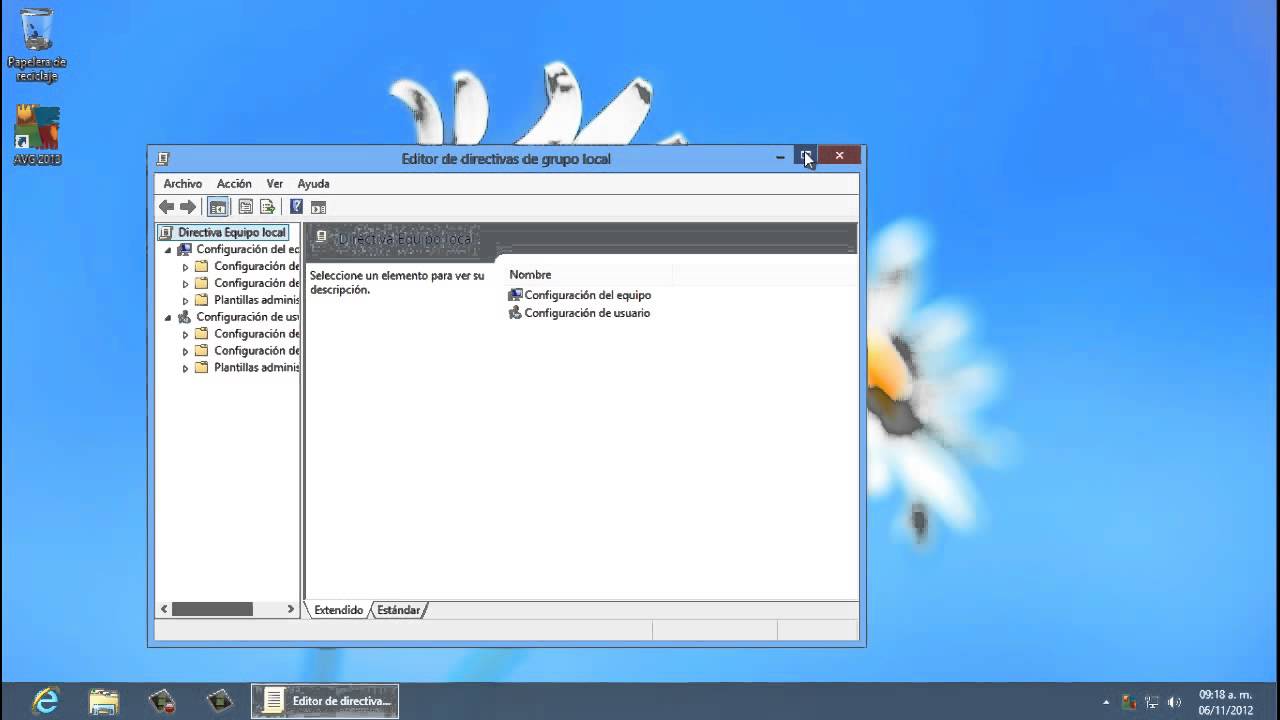Select the AVG 2013 desktop shortcut
The height and width of the screenshot is (720, 1280).
click(37, 135)
